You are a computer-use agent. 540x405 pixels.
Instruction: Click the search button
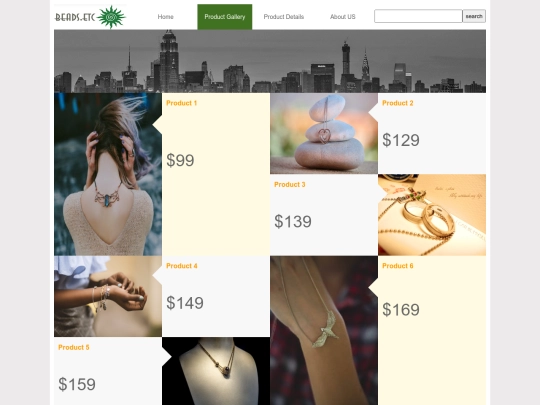474,16
